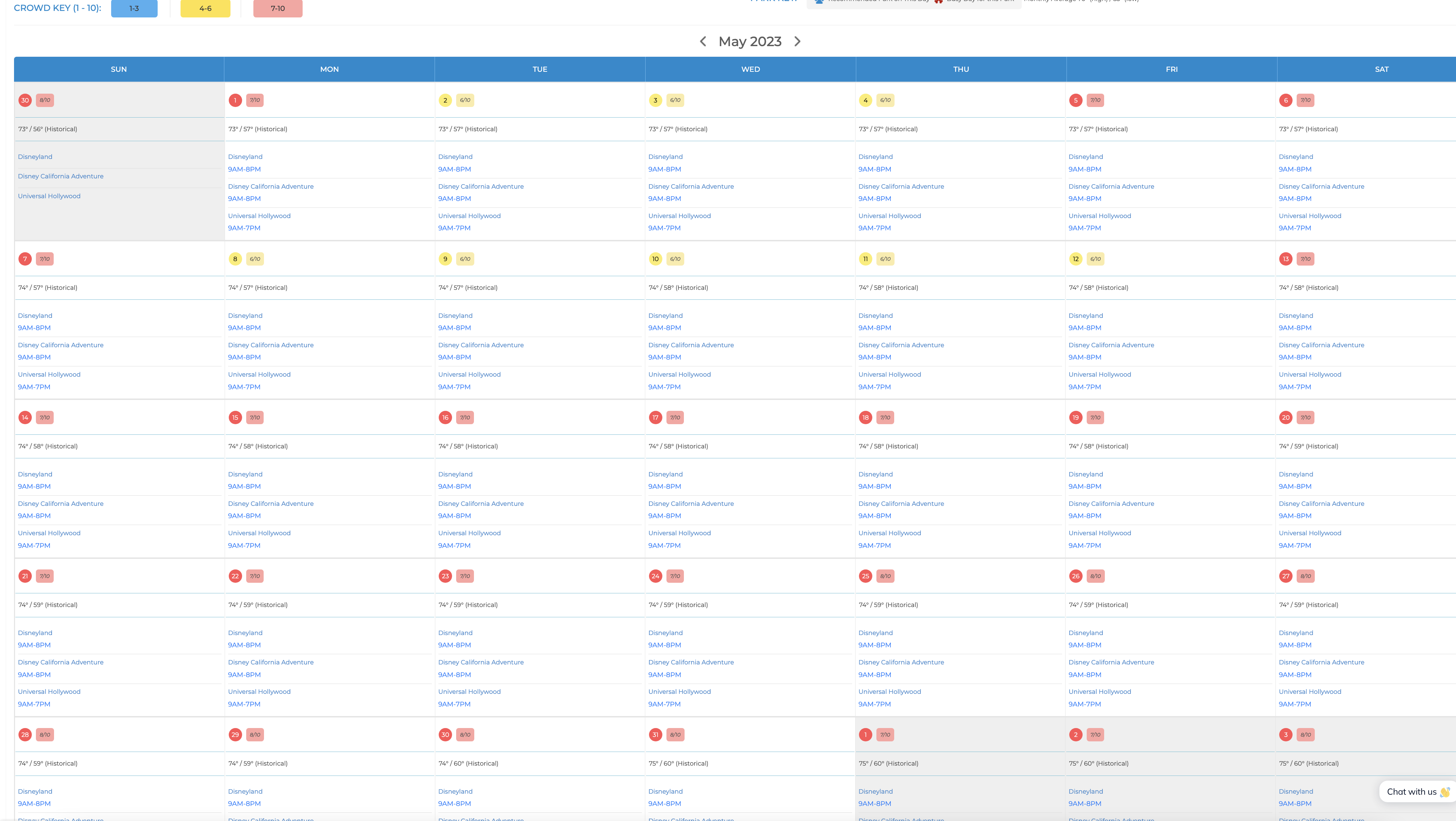Open Universal Hollywood link on April 30 cell
This screenshot has height=821, width=1456.
(49, 196)
